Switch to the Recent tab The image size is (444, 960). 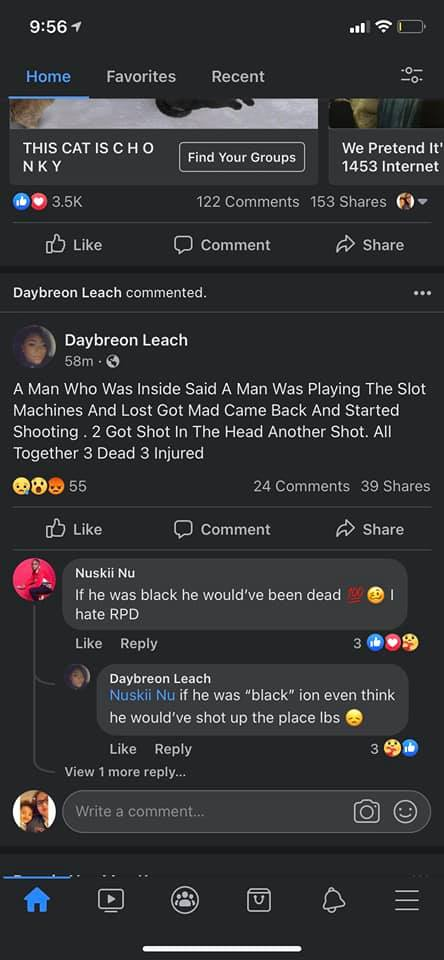238,77
